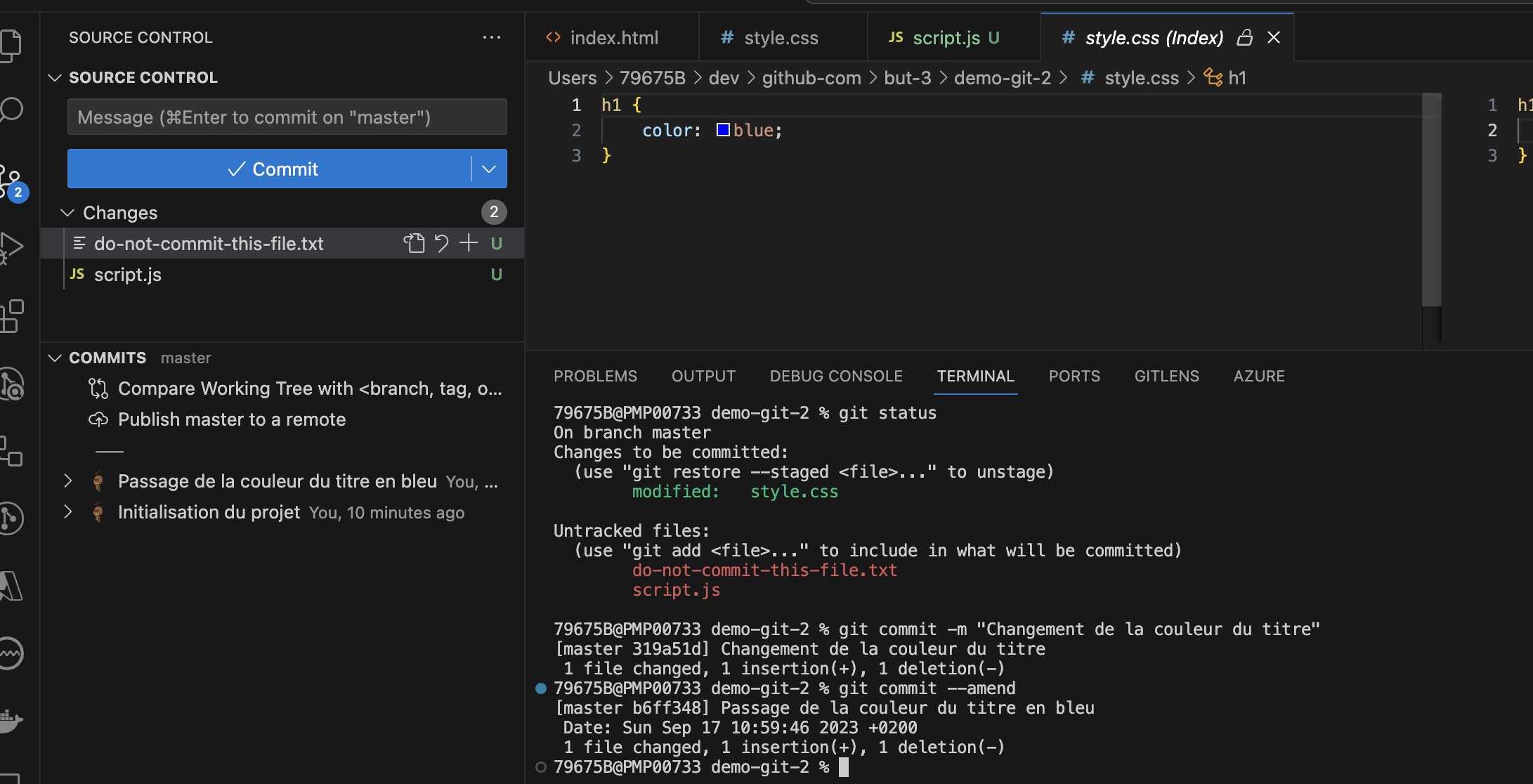This screenshot has width=1533, height=784.
Task: Click the lock icon on style.css (Index) tab
Action: coord(1244,37)
